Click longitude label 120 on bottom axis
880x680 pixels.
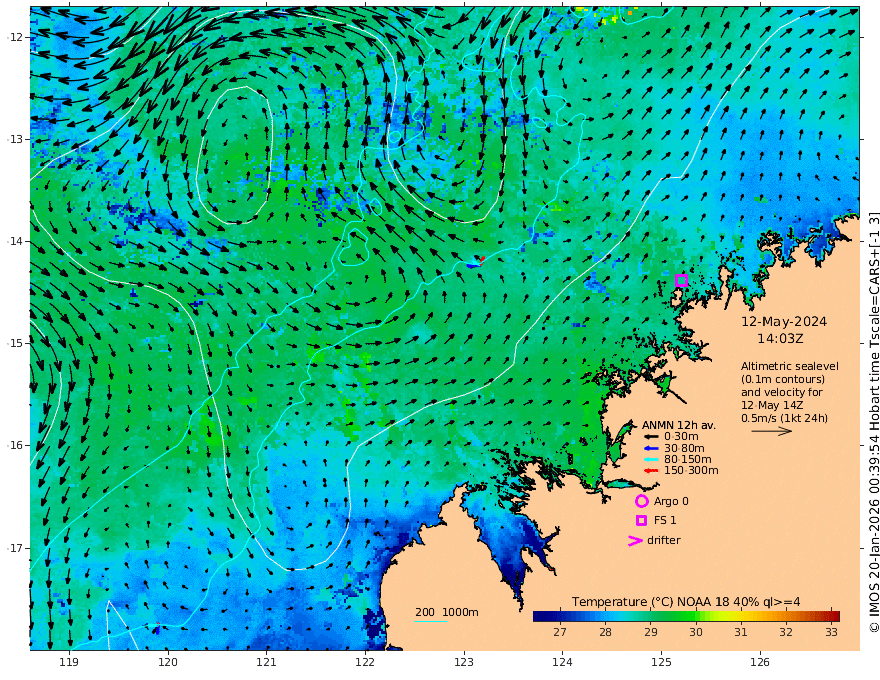(168, 663)
